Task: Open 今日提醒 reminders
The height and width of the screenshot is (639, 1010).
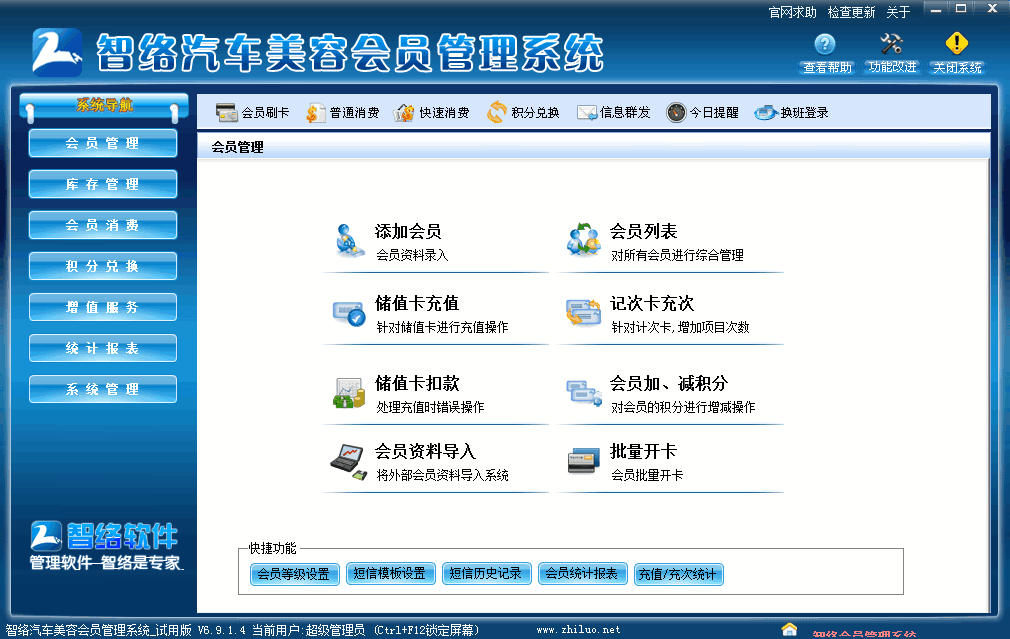Action: [x=703, y=113]
